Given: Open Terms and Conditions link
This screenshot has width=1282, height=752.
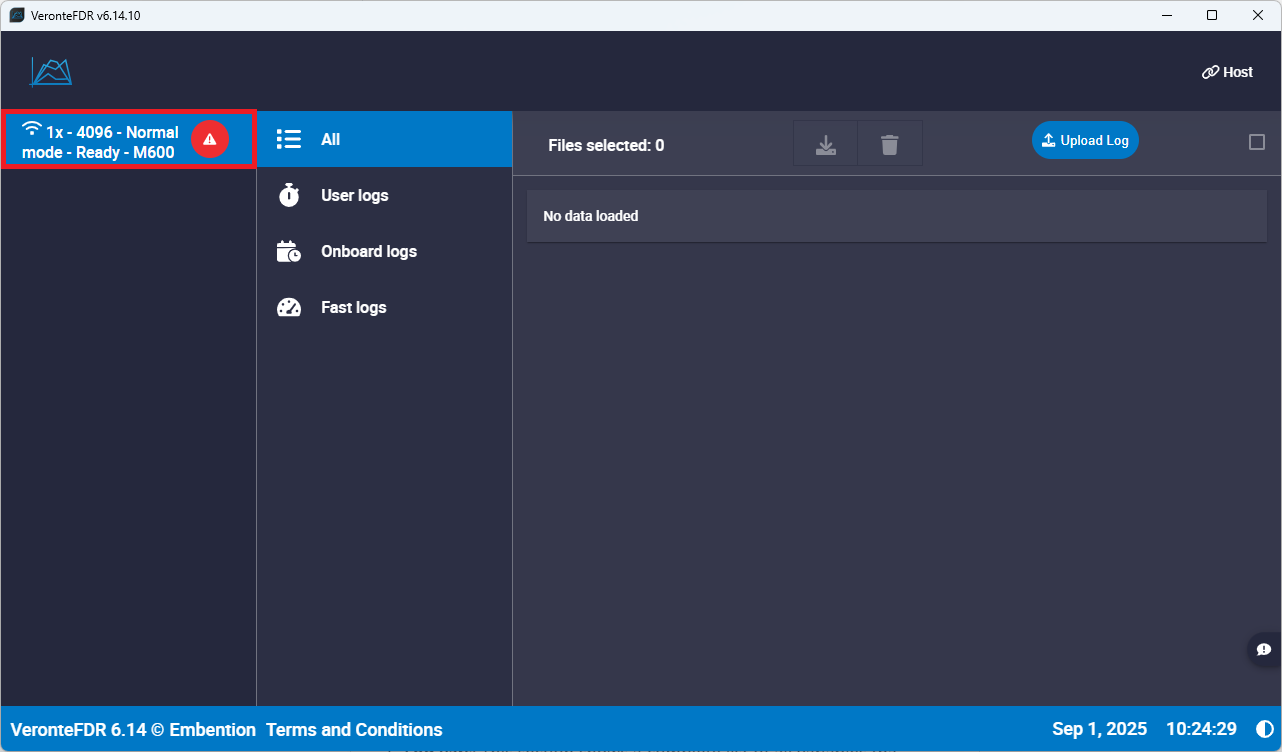Looking at the screenshot, I should (x=354, y=729).
